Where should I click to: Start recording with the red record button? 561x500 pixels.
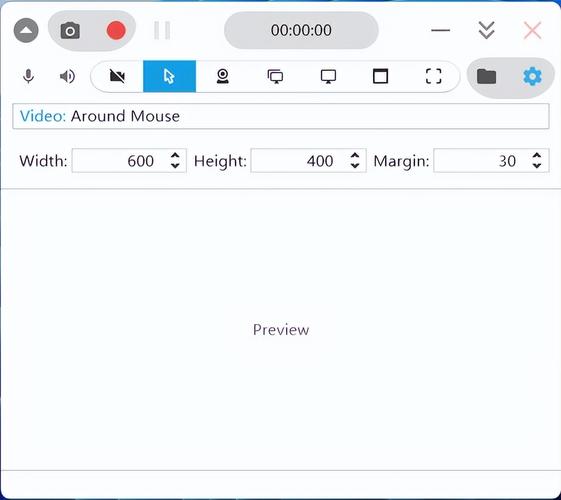pos(116,30)
